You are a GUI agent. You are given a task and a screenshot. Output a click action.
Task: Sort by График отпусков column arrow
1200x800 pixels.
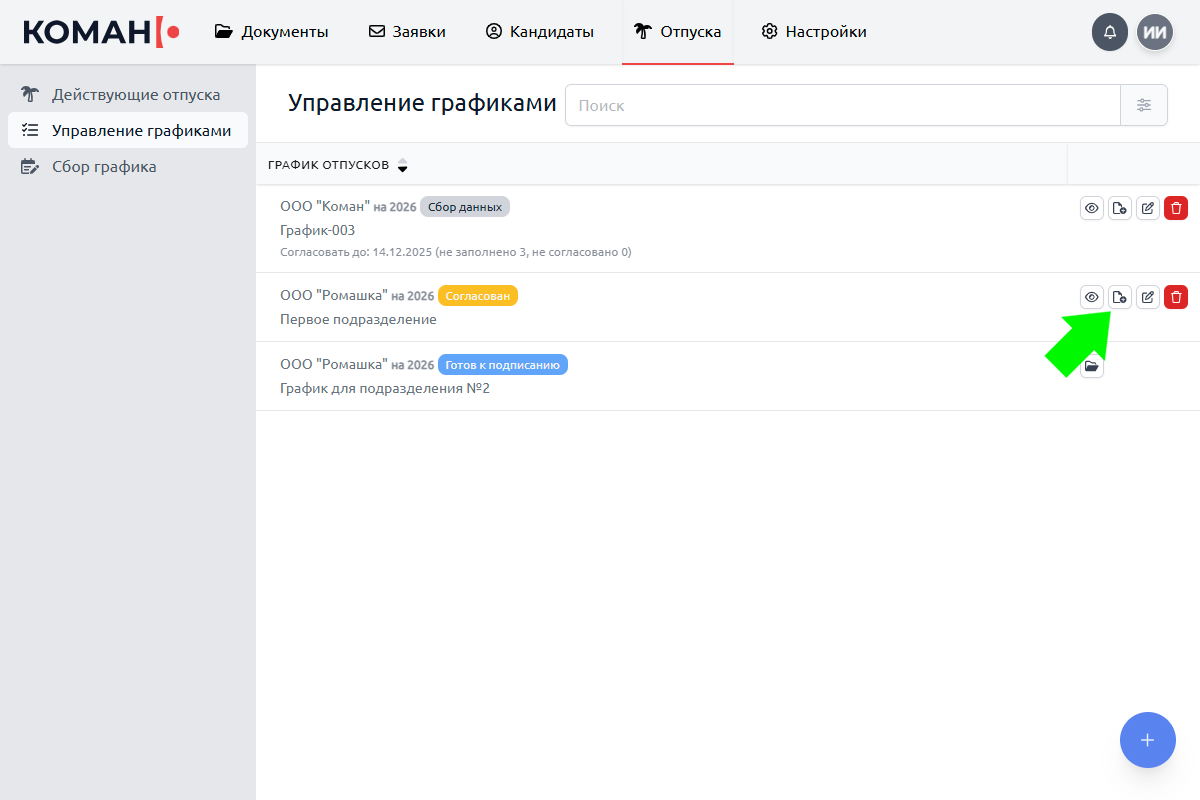coord(402,165)
